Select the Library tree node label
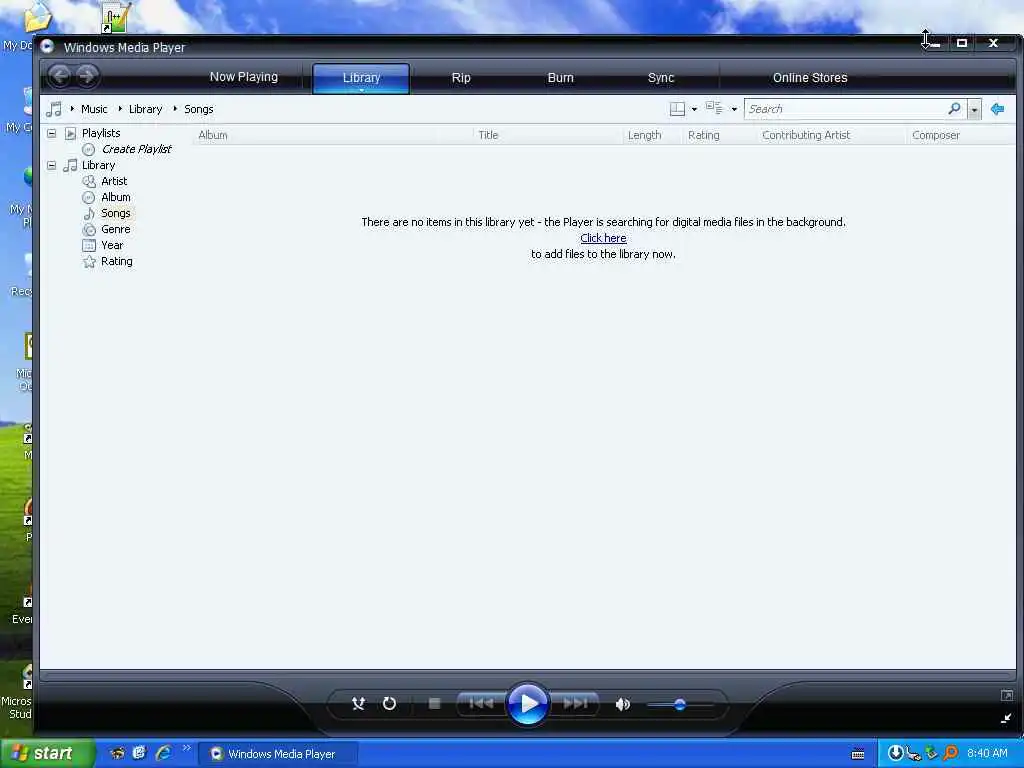The height and width of the screenshot is (768, 1024). pos(98,165)
